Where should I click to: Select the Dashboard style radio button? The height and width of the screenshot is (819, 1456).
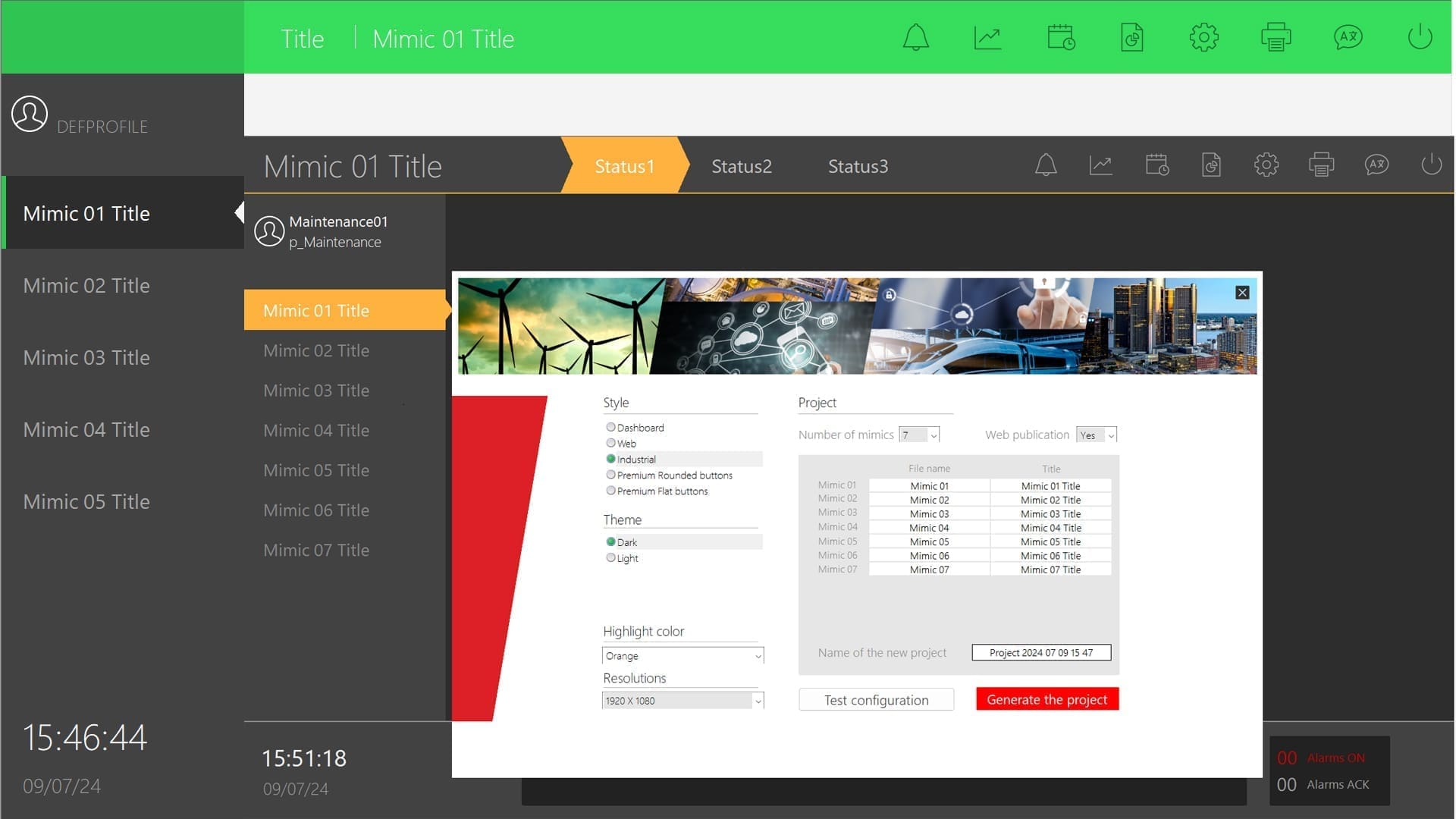point(610,428)
